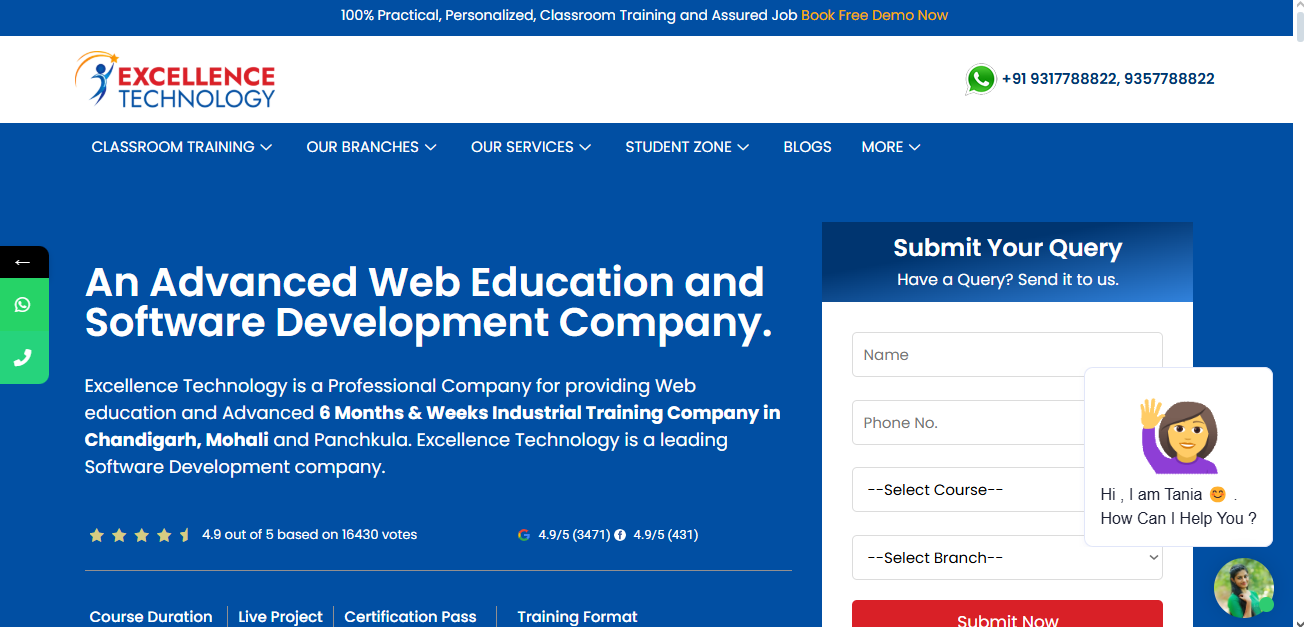Go to the Blogs page

807,147
